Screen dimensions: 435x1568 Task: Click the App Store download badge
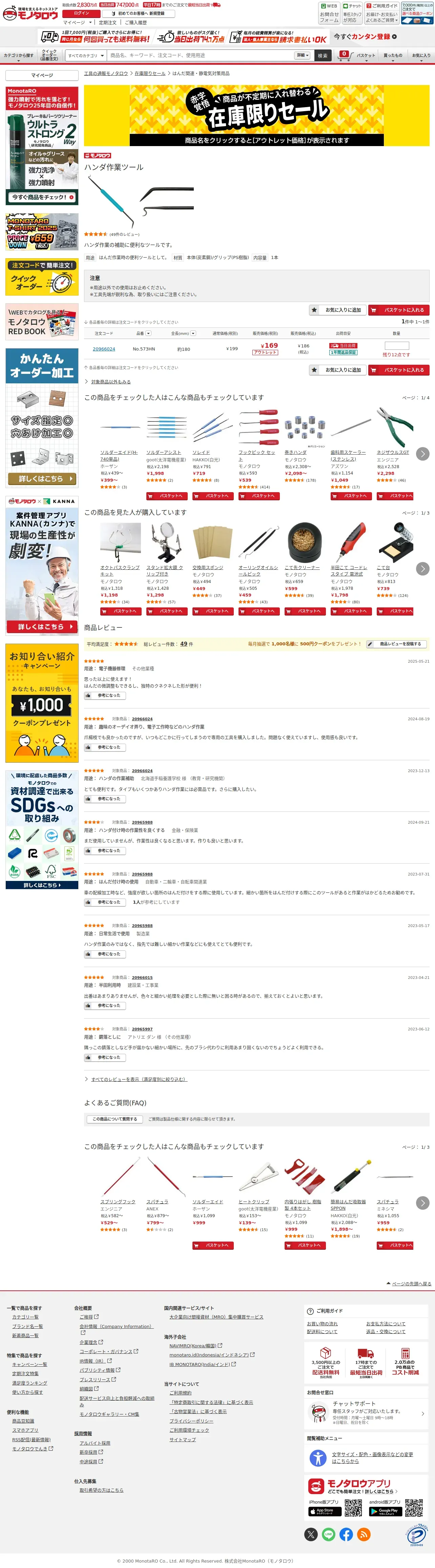[x=325, y=1511]
